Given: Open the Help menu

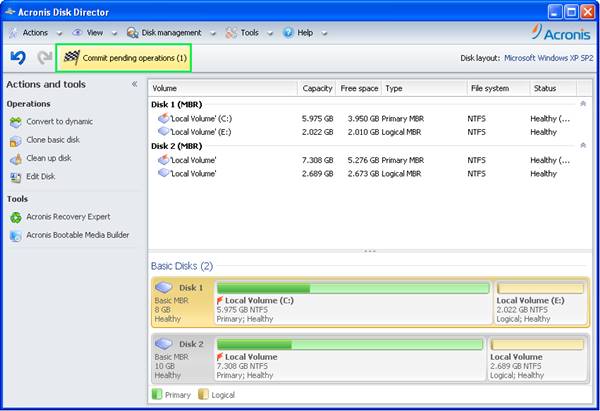Looking at the screenshot, I should click(305, 33).
